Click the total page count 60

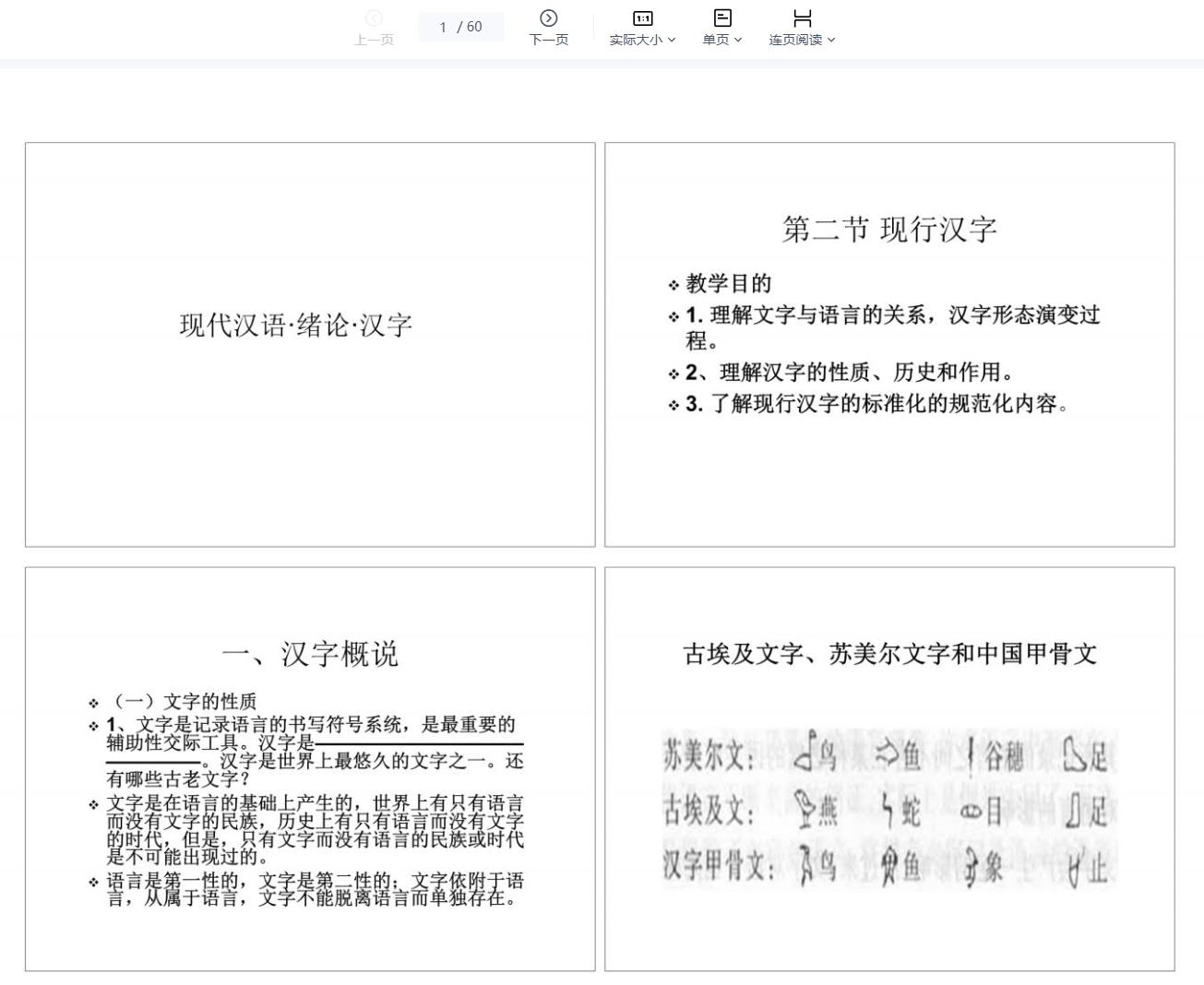(x=474, y=27)
